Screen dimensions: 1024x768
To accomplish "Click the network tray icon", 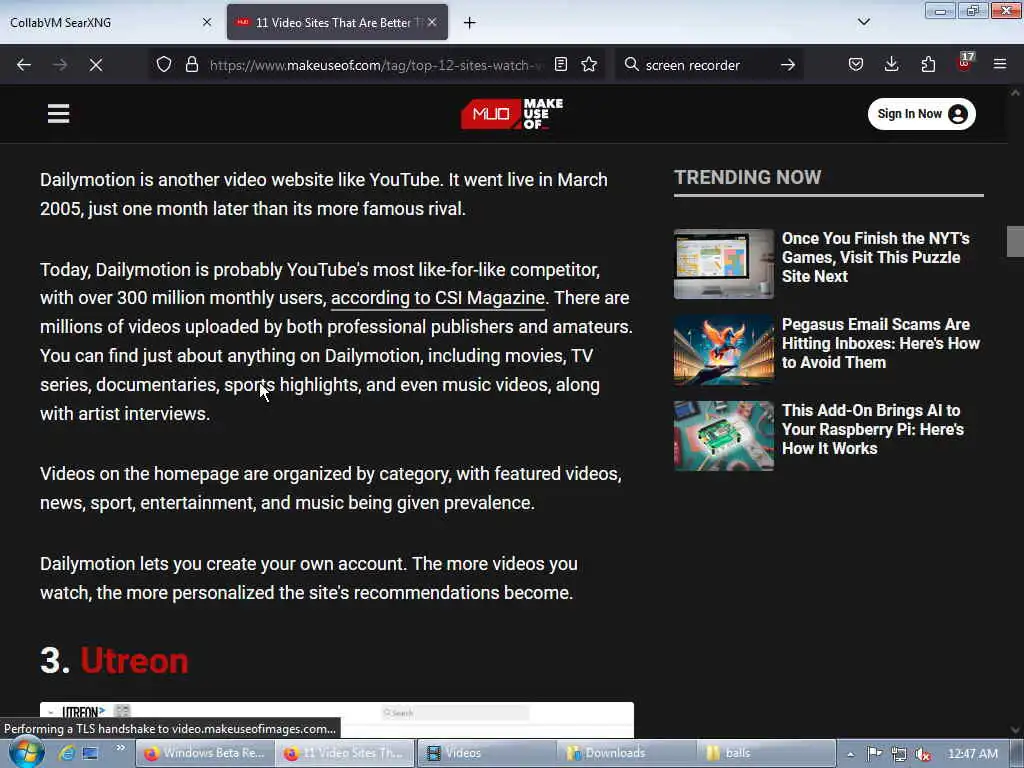I will [x=899, y=754].
